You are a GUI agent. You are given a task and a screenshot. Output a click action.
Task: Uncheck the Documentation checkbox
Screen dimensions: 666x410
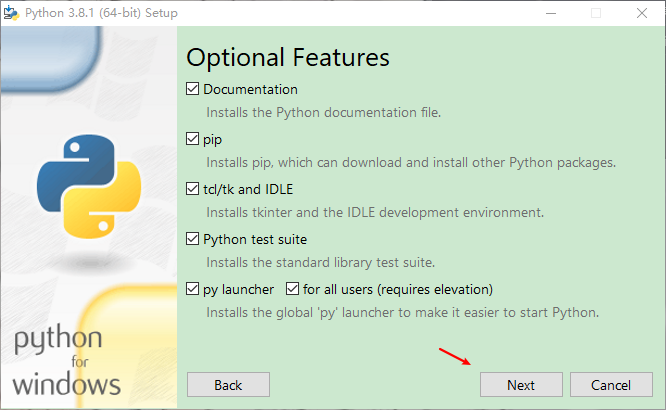point(192,89)
